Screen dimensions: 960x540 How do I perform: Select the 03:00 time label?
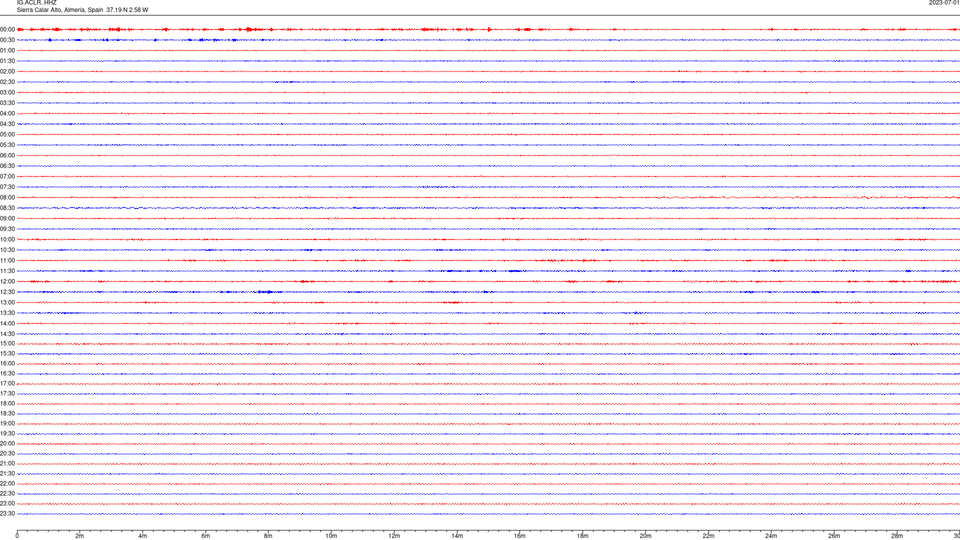tap(7, 92)
